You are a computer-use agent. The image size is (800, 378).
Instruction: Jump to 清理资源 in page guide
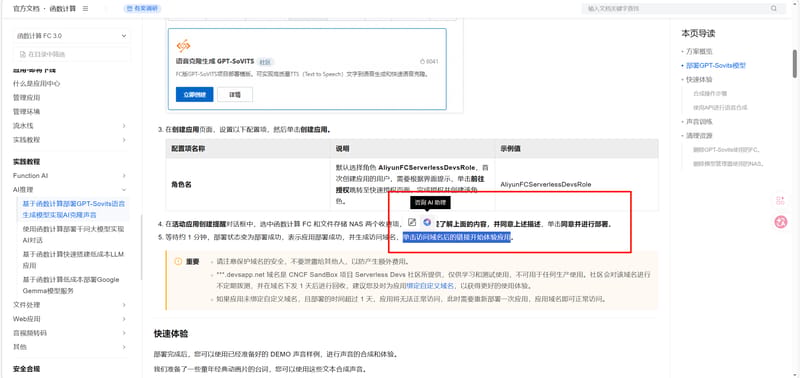point(699,136)
